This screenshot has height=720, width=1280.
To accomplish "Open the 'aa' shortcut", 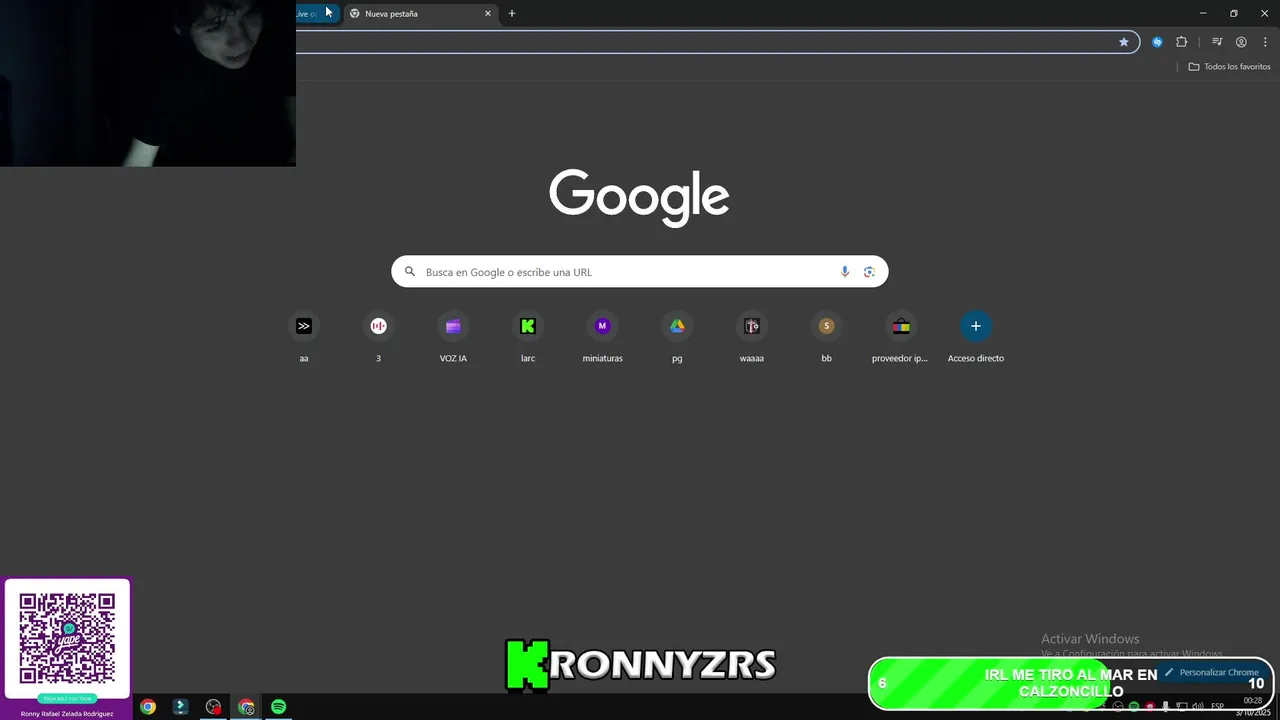I will point(304,336).
